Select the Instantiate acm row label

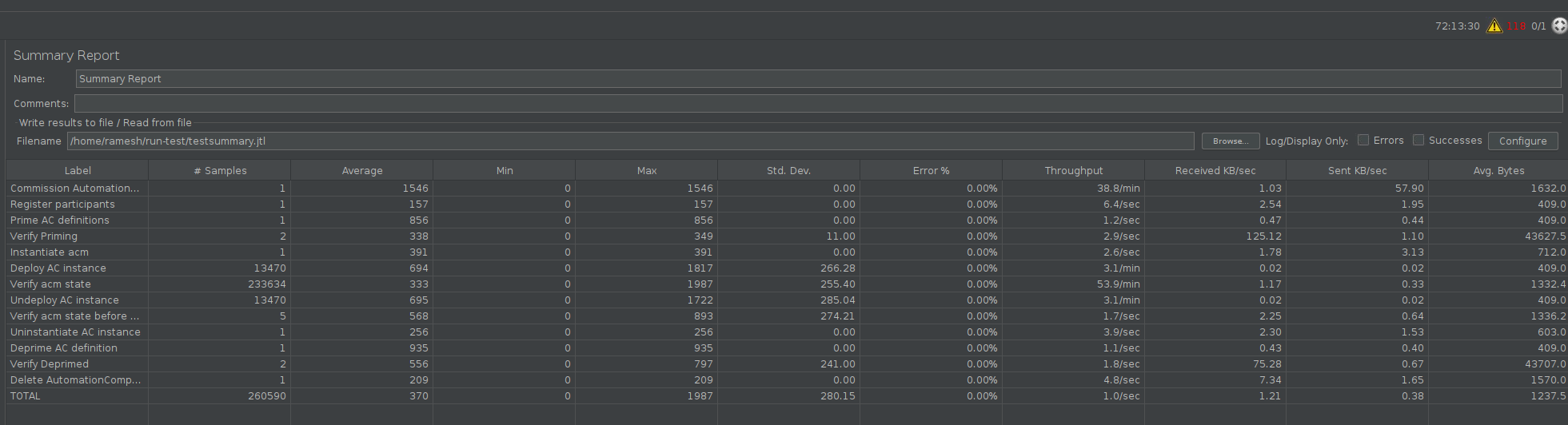point(49,252)
